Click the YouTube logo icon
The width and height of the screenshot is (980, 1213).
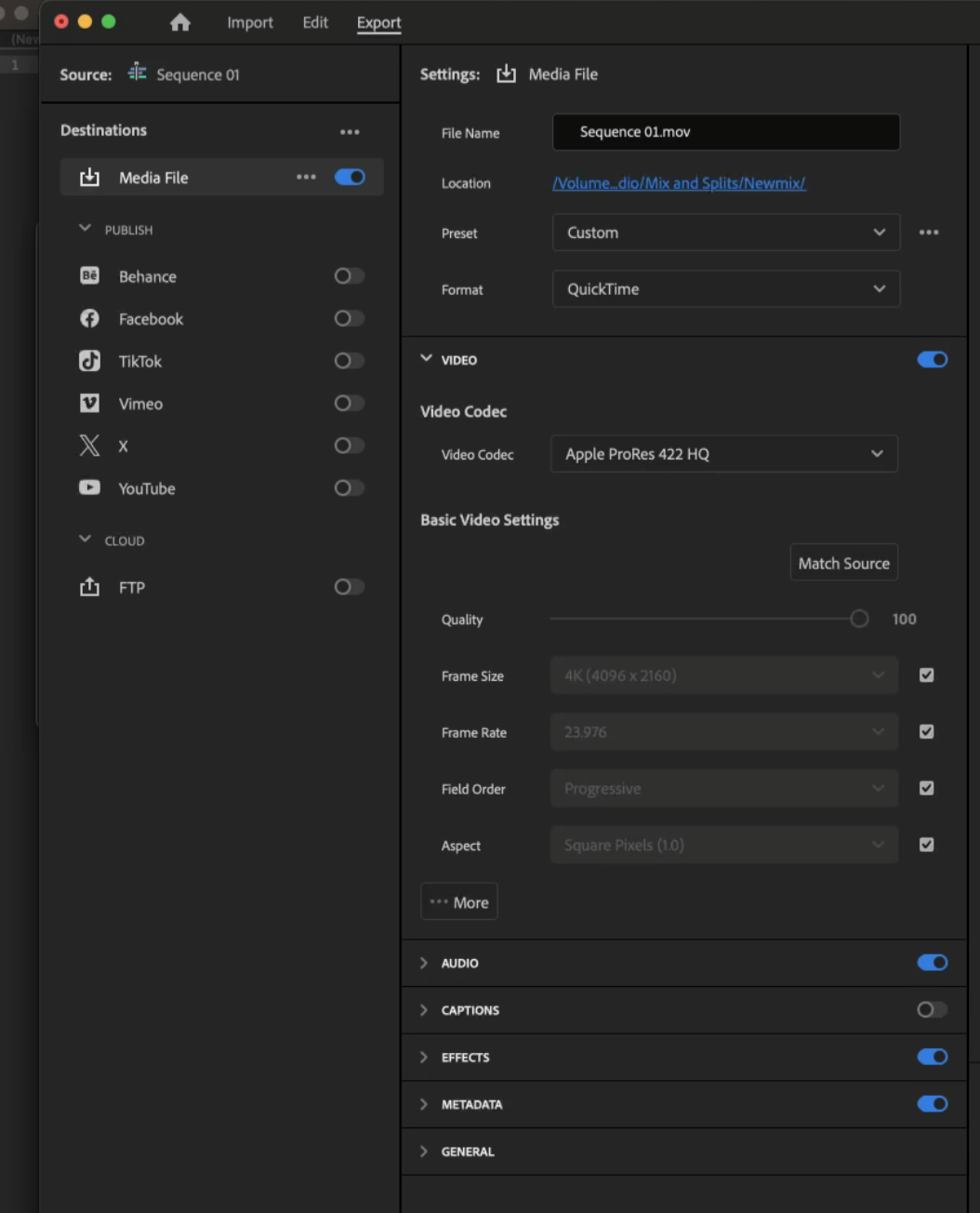point(89,487)
